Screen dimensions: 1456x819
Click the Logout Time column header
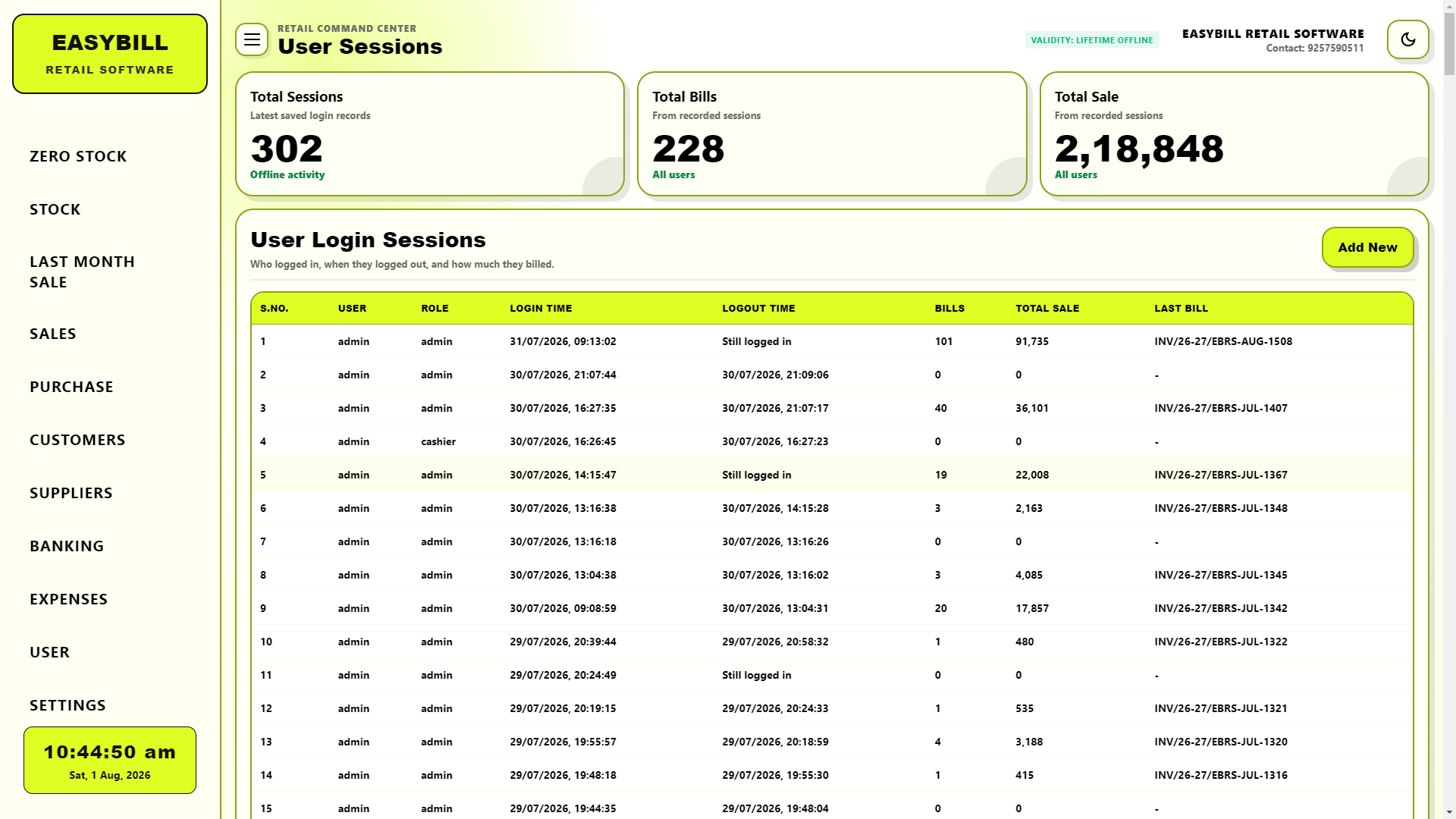click(x=758, y=309)
